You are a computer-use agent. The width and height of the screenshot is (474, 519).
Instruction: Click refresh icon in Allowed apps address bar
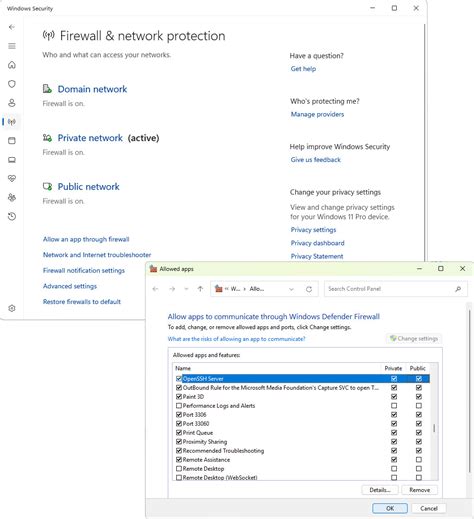tap(309, 289)
